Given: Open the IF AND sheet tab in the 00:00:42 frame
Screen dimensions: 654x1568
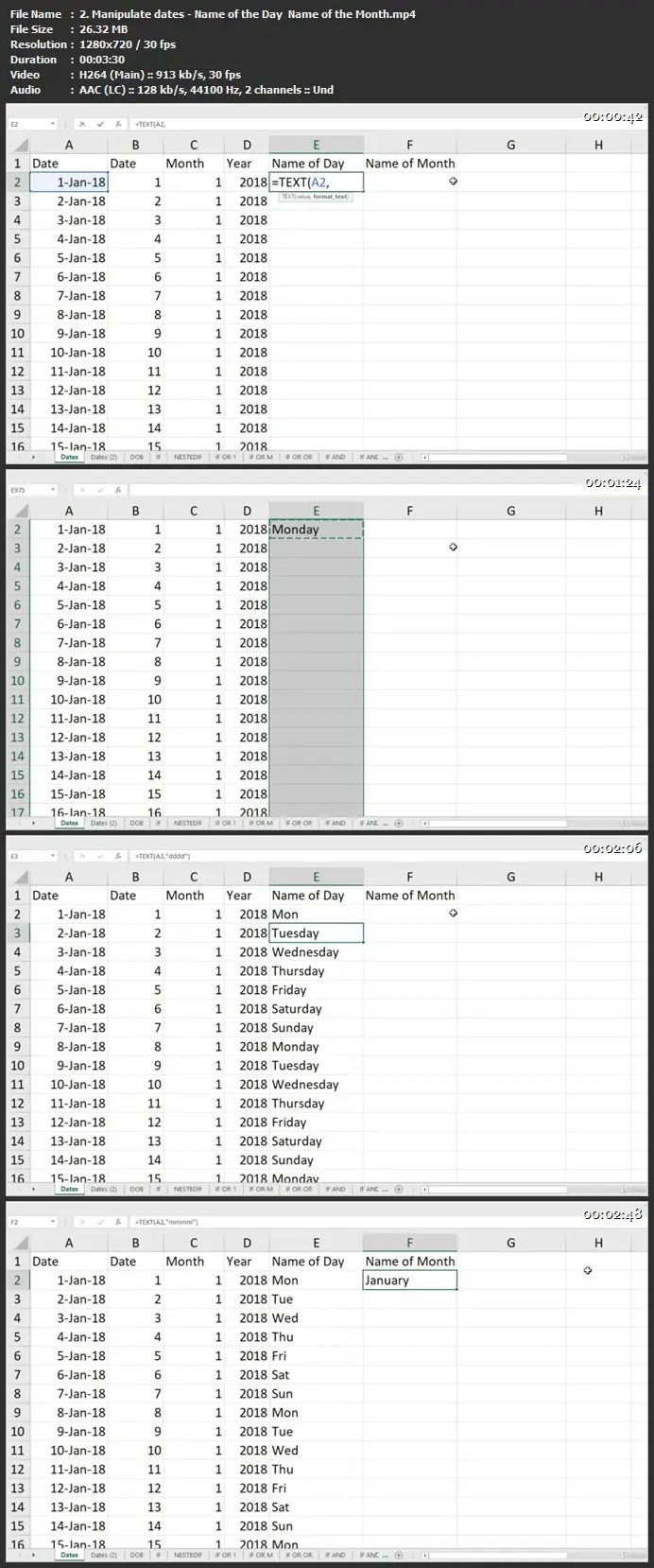Looking at the screenshot, I should (x=336, y=457).
